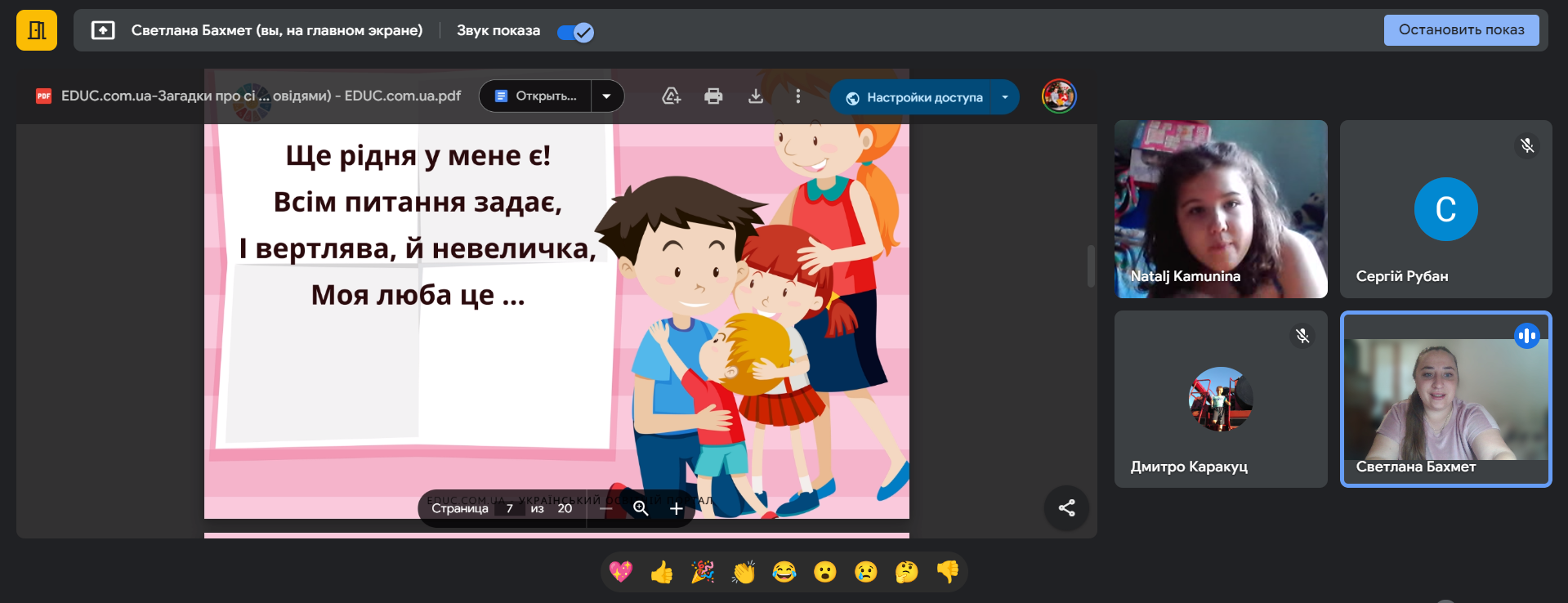The height and width of the screenshot is (603, 1568).
Task: Select Natalj Kamunina's video tile
Action: (x=1221, y=209)
